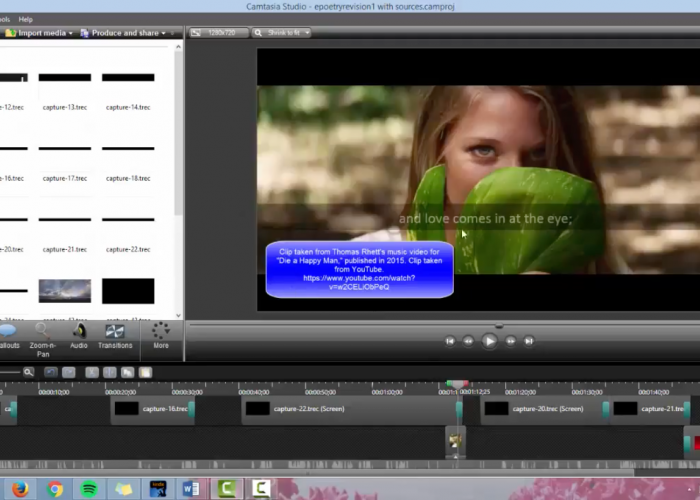Open Firefox from the taskbar
The height and width of the screenshot is (500, 700).
tap(20, 489)
